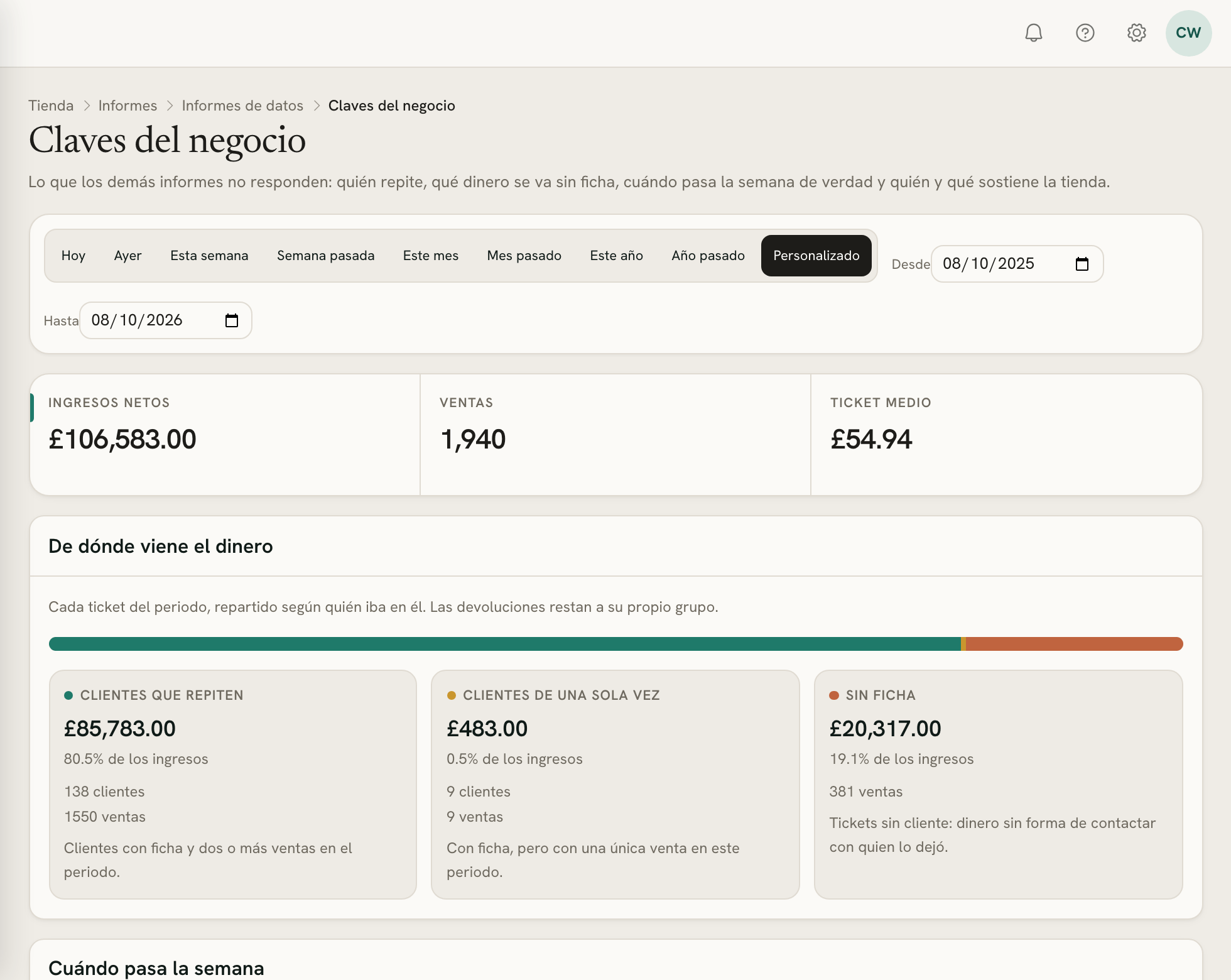Open the CW user avatar menu
The image size is (1231, 980).
click(x=1188, y=33)
